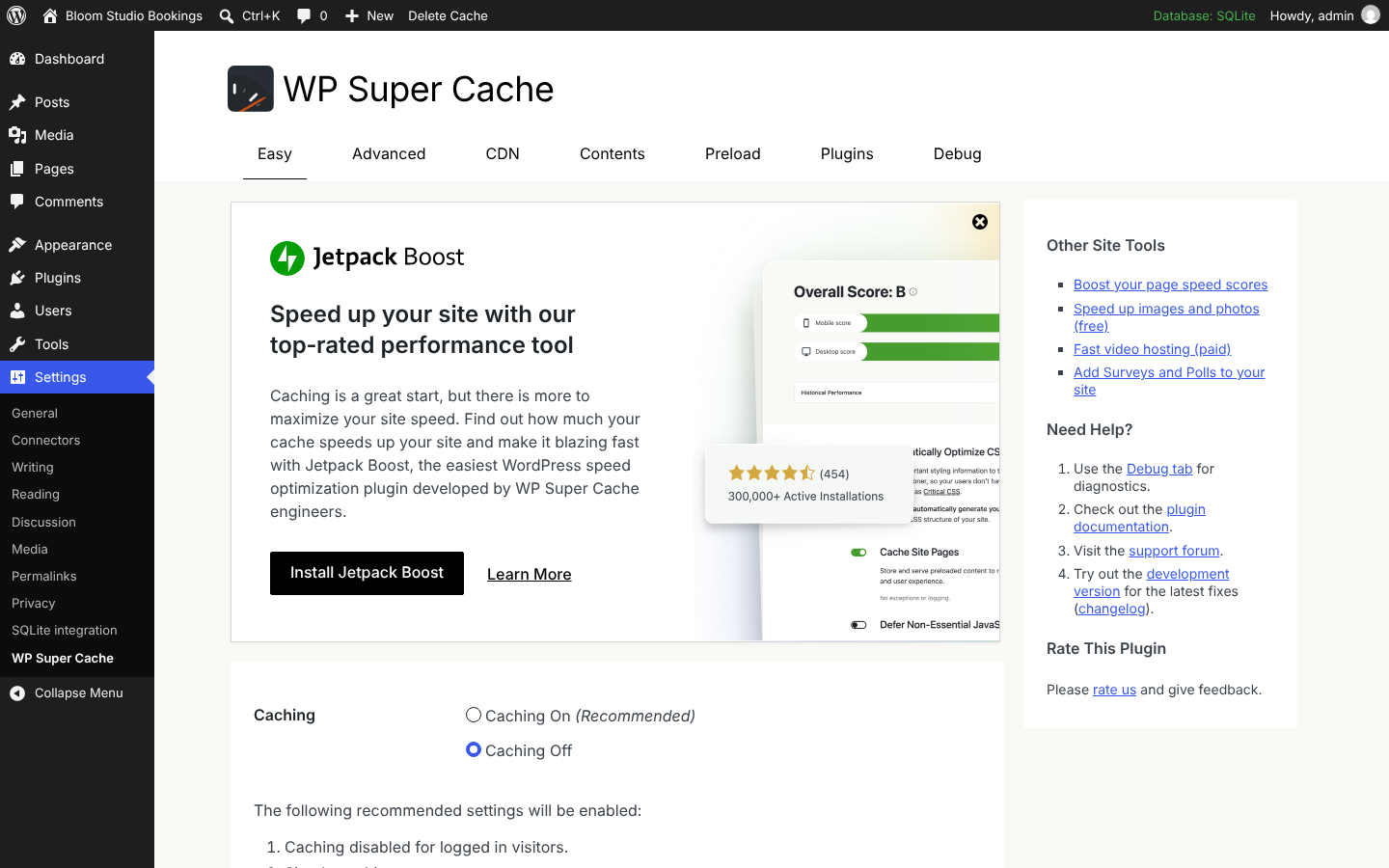Image resolution: width=1389 pixels, height=868 pixels.
Task: Open the Users menu
Action: (x=77, y=311)
